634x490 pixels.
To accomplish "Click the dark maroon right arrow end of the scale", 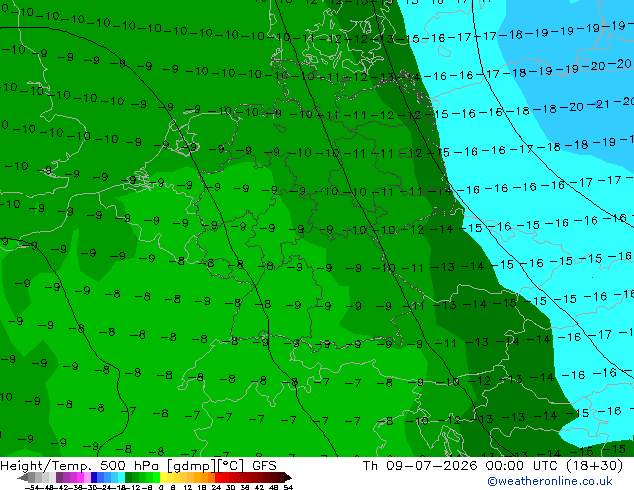I will (287, 477).
